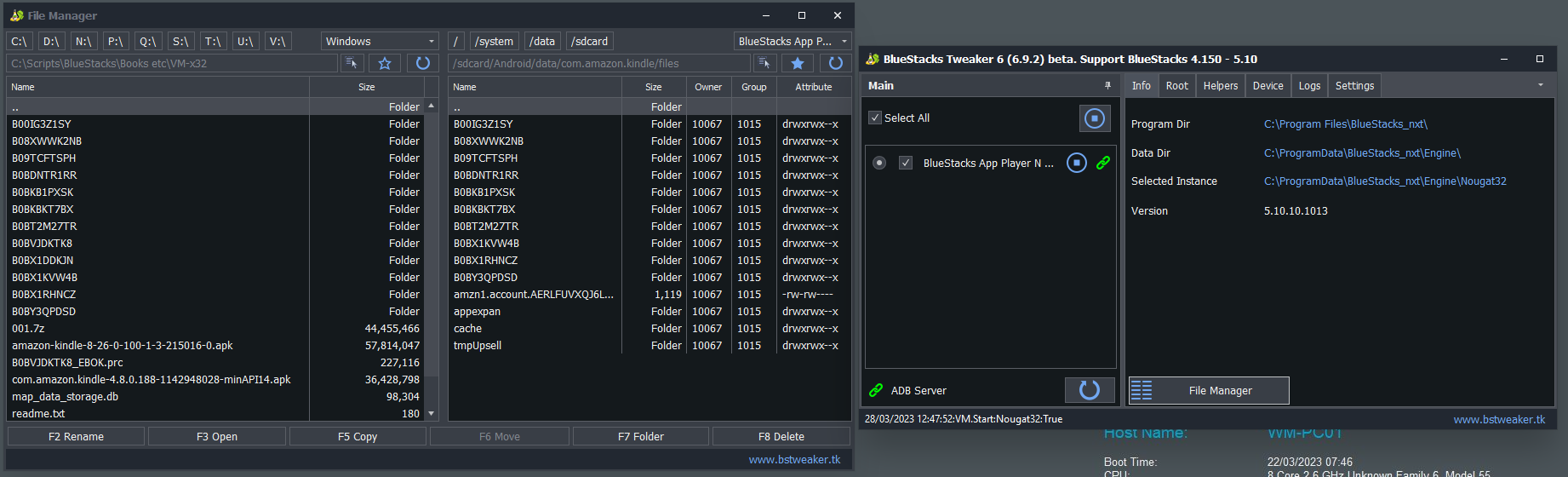
Task: Expand the BlueStacks App P... instance dropdown
Action: 793,41
